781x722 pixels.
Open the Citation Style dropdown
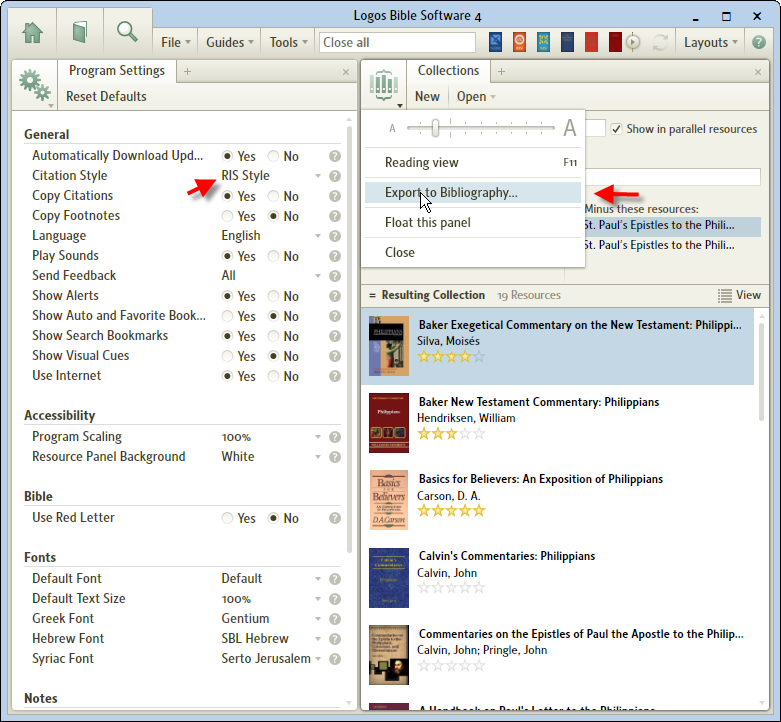(x=271, y=176)
